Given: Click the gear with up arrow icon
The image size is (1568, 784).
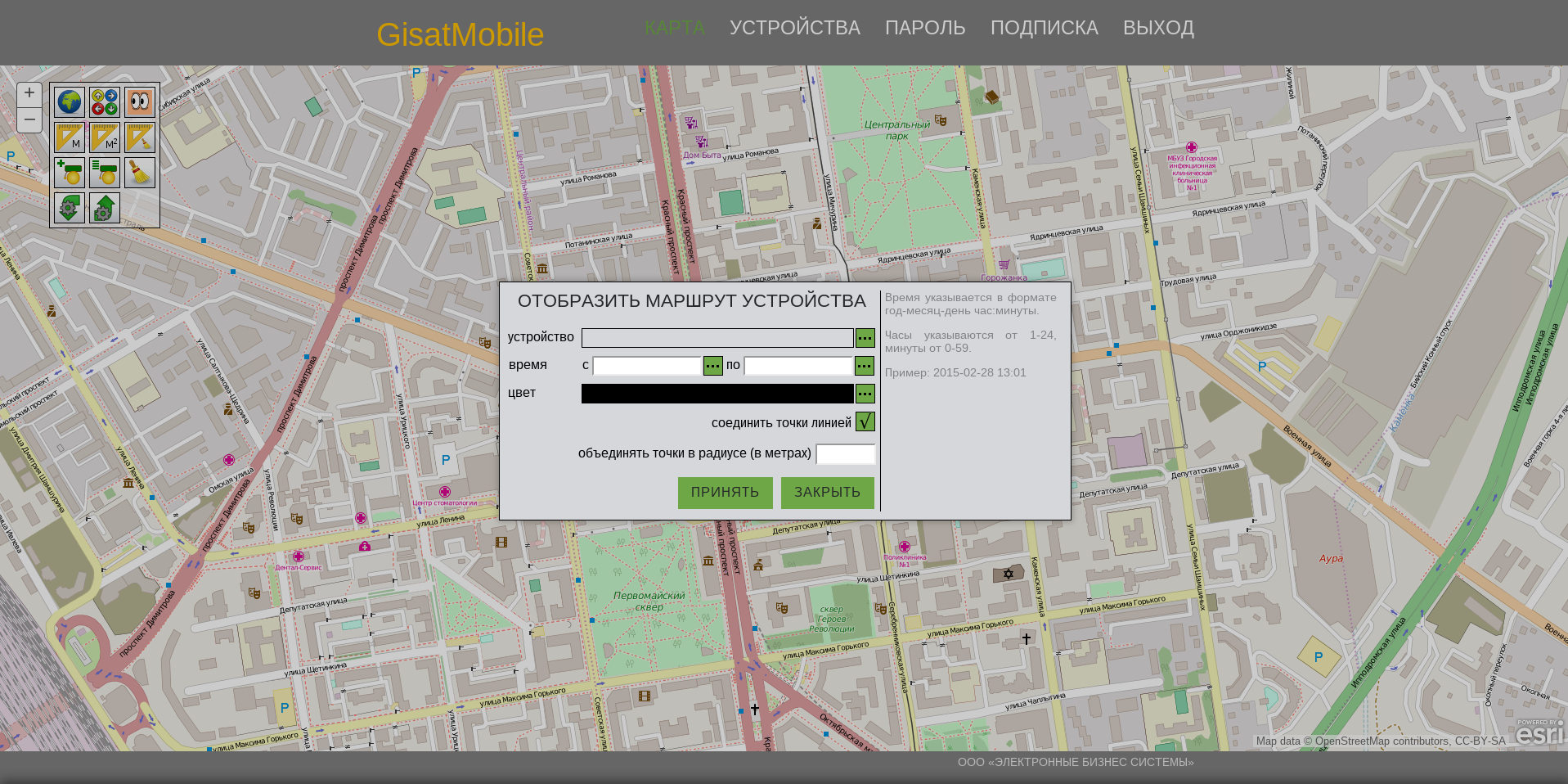Looking at the screenshot, I should coord(105,208).
